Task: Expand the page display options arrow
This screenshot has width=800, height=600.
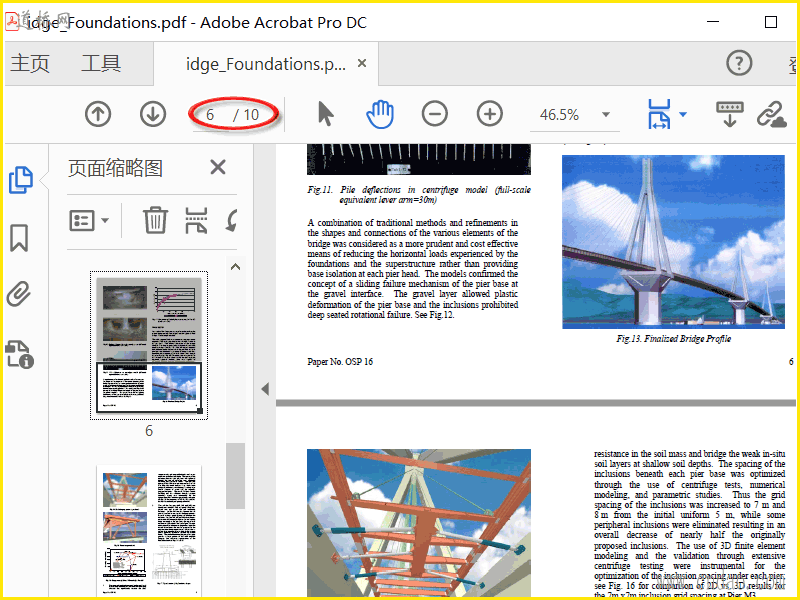Action: click(684, 114)
